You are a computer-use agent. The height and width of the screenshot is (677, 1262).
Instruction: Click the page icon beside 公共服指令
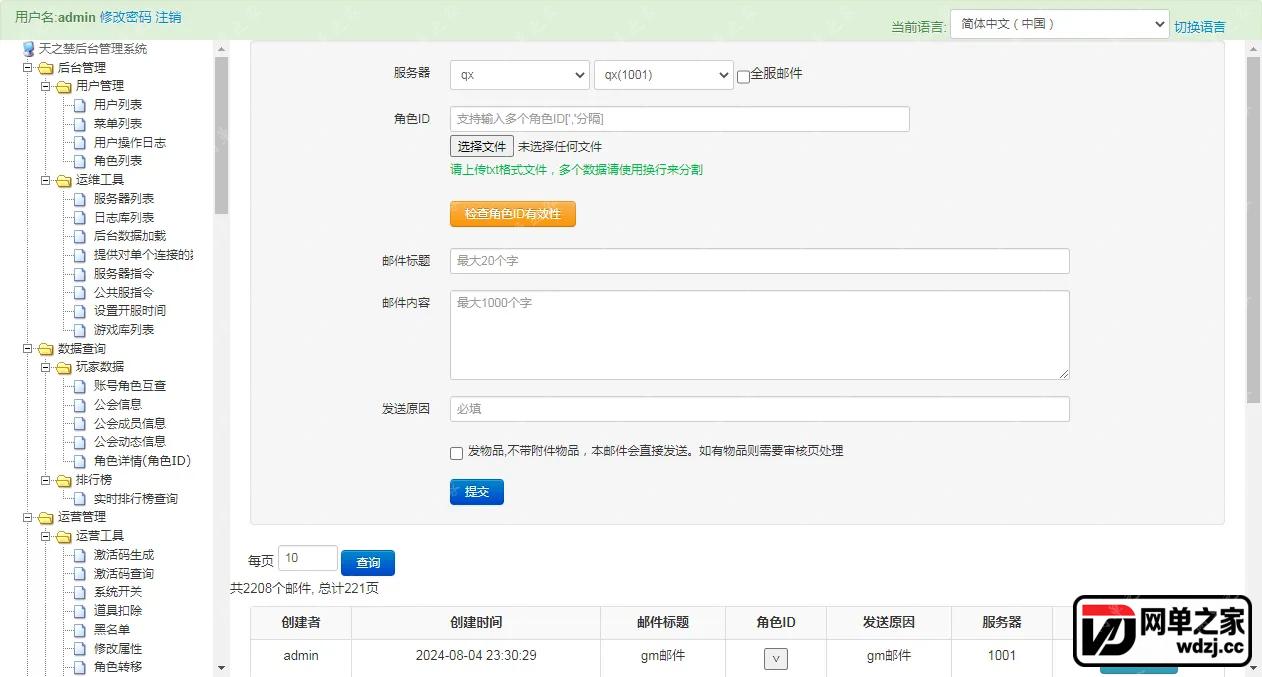tap(81, 293)
